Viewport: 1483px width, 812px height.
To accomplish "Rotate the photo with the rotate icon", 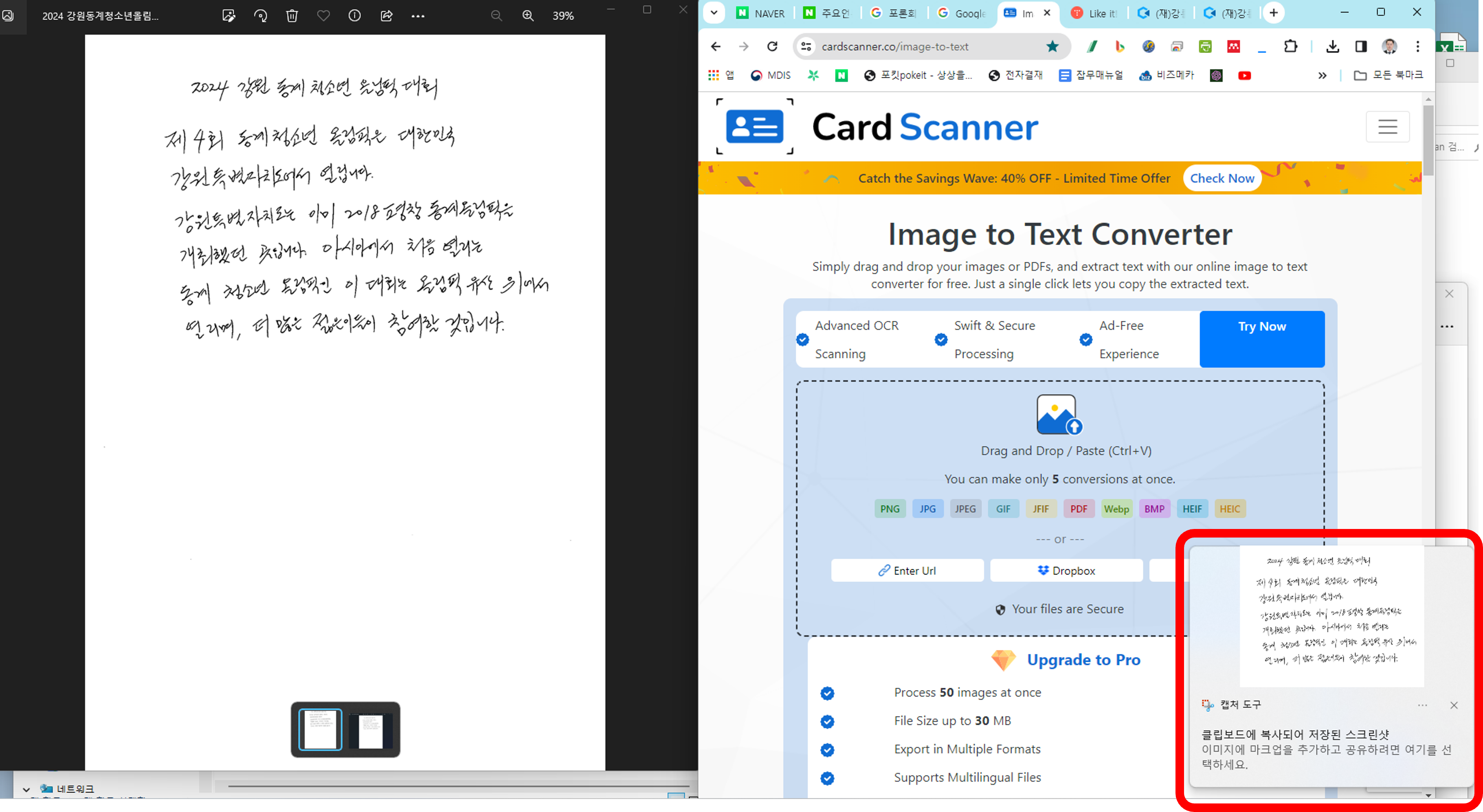I will click(260, 15).
